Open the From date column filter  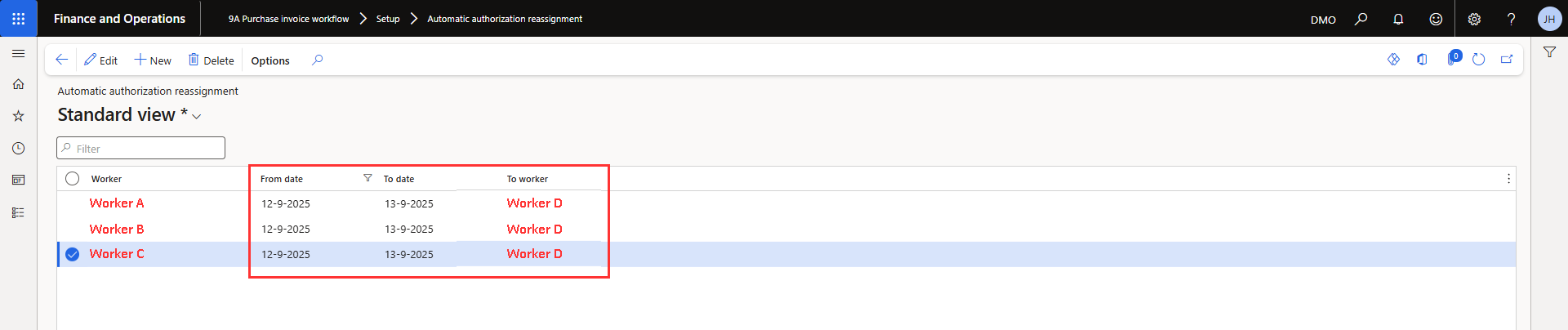[x=367, y=178]
